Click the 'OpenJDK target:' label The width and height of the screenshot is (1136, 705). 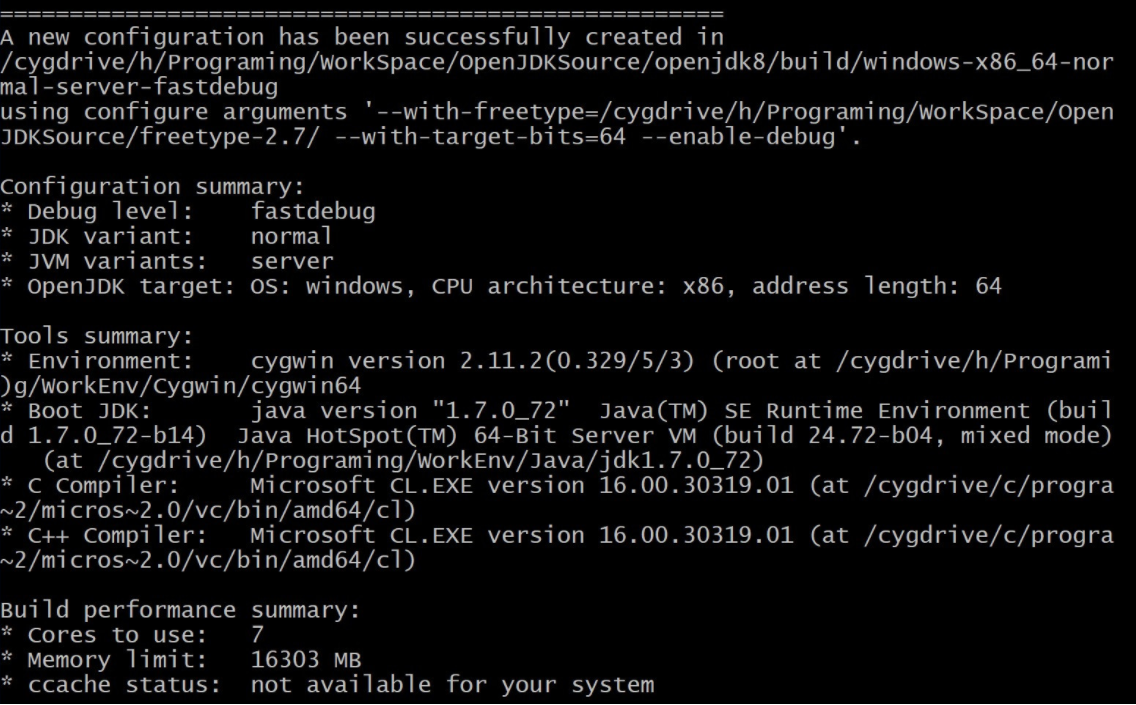point(131,286)
